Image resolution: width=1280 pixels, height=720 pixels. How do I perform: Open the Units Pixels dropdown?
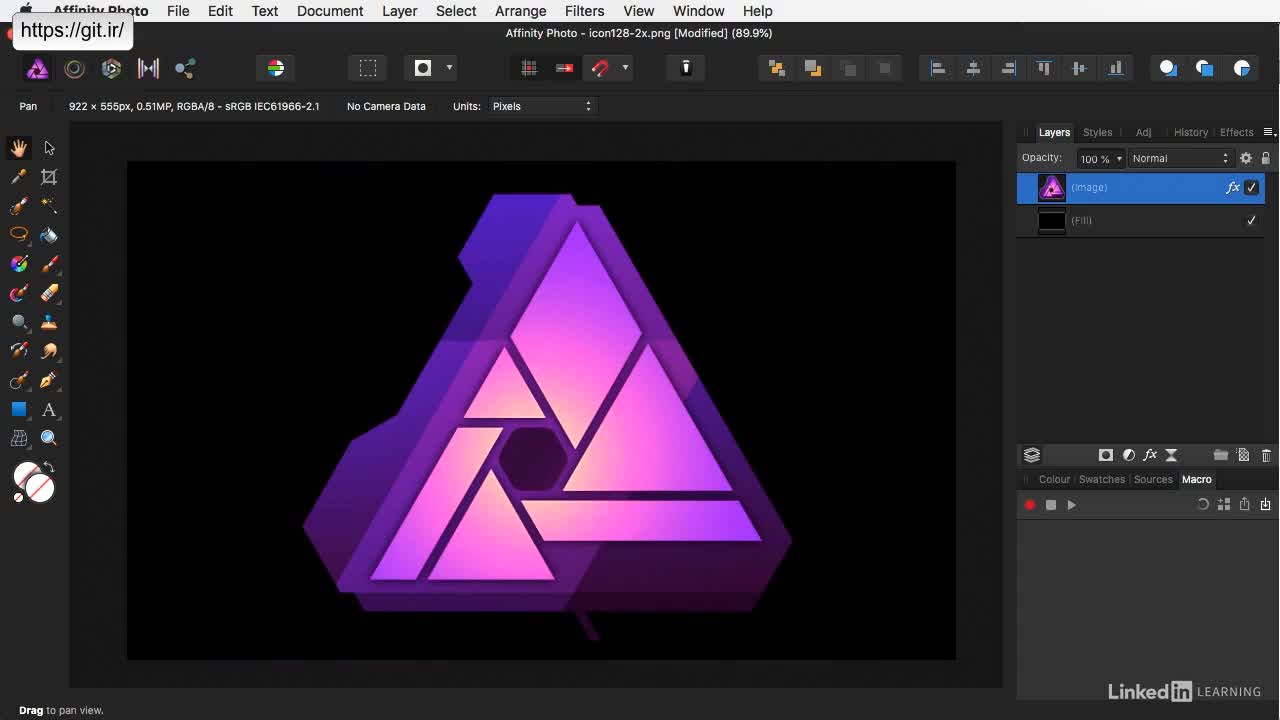point(541,106)
